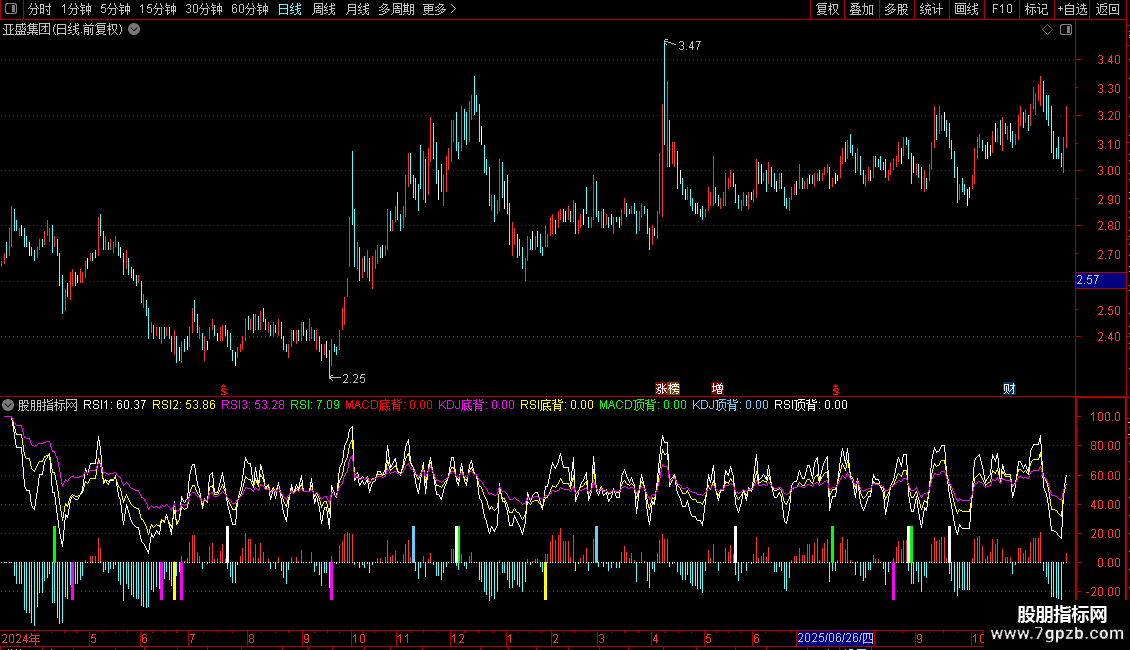Click the 标记 mark button
This screenshot has width=1130, height=650.
coord(1036,9)
